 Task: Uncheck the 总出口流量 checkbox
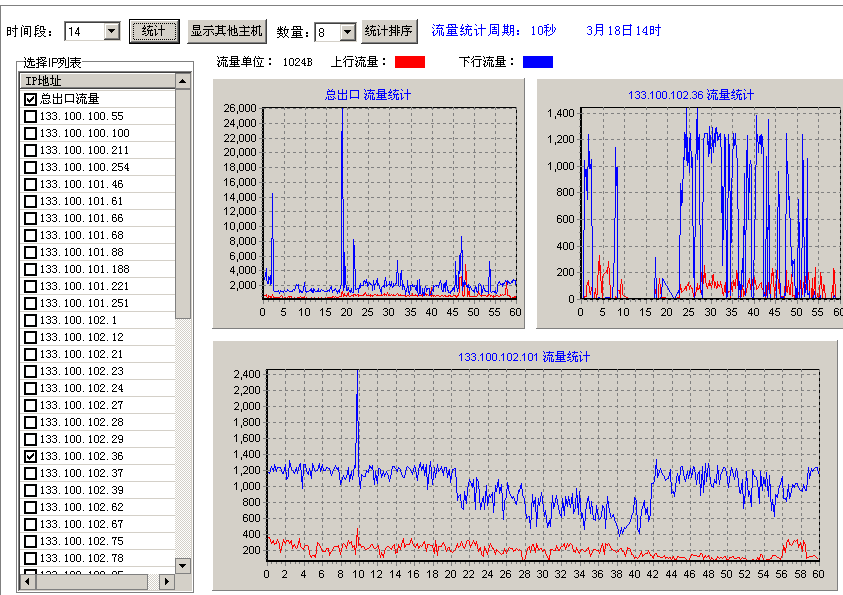coord(30,99)
